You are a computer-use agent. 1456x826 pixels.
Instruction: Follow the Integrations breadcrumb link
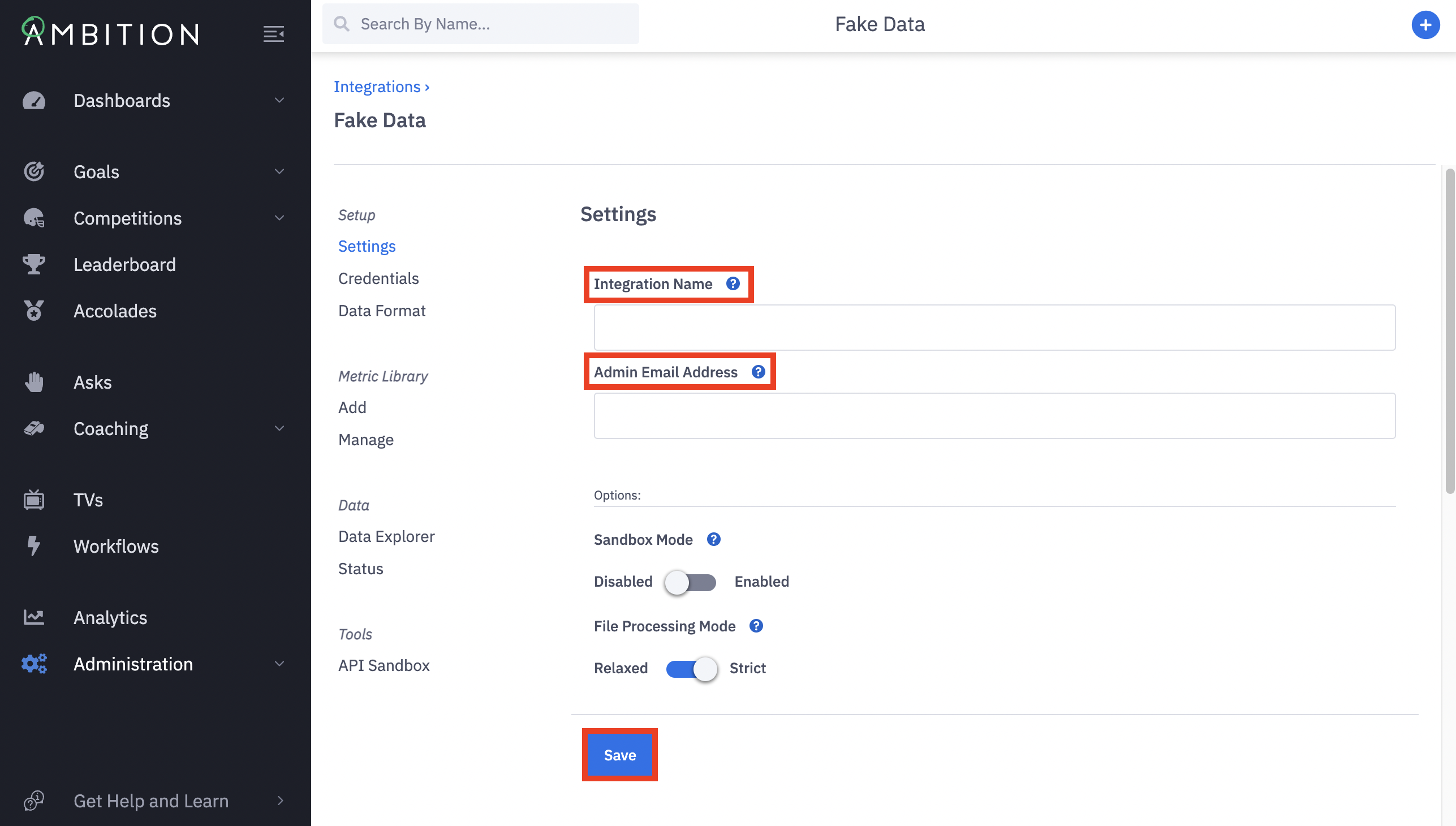pyautogui.click(x=377, y=87)
